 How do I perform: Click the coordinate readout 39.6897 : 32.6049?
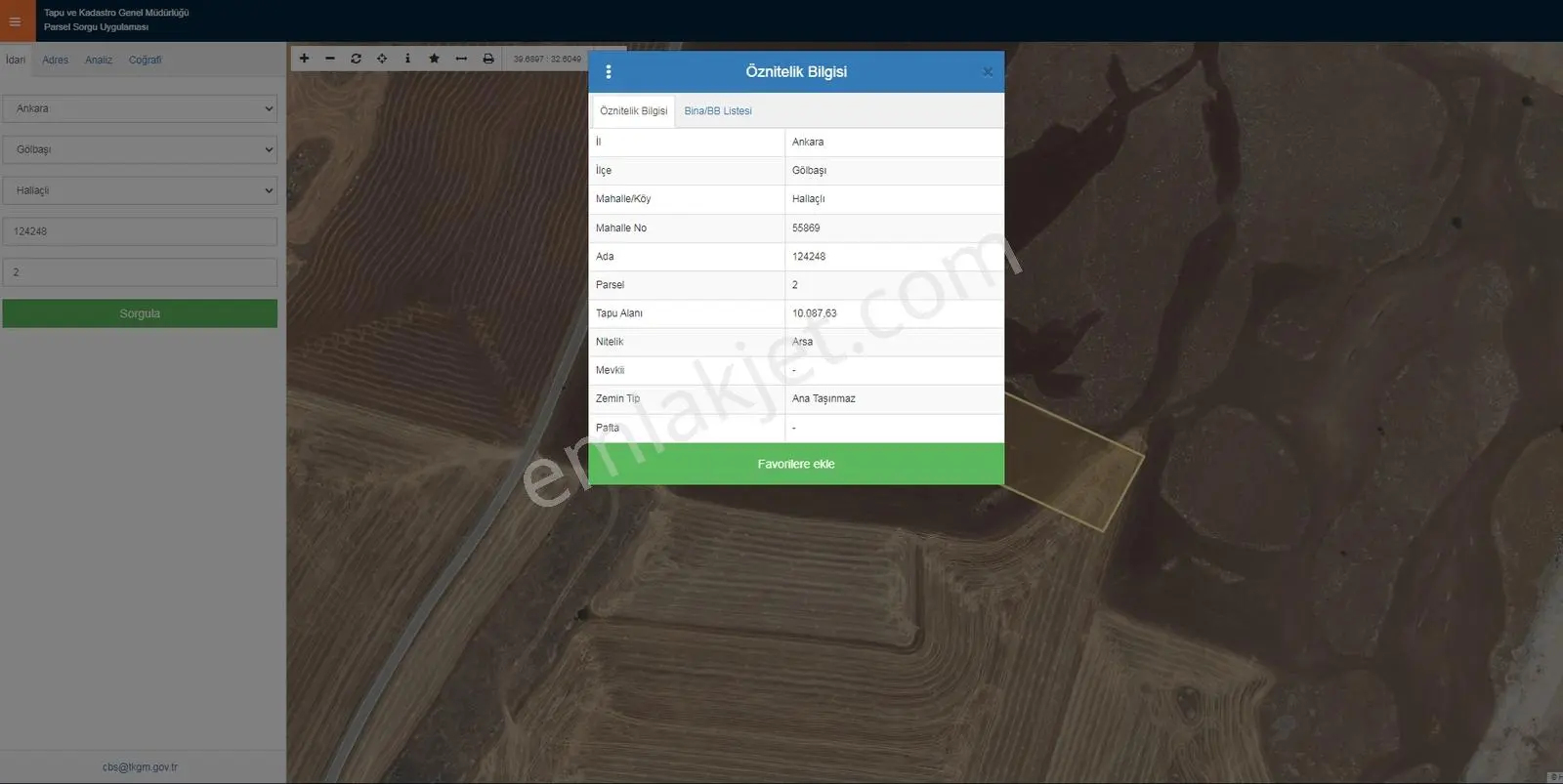click(x=547, y=59)
